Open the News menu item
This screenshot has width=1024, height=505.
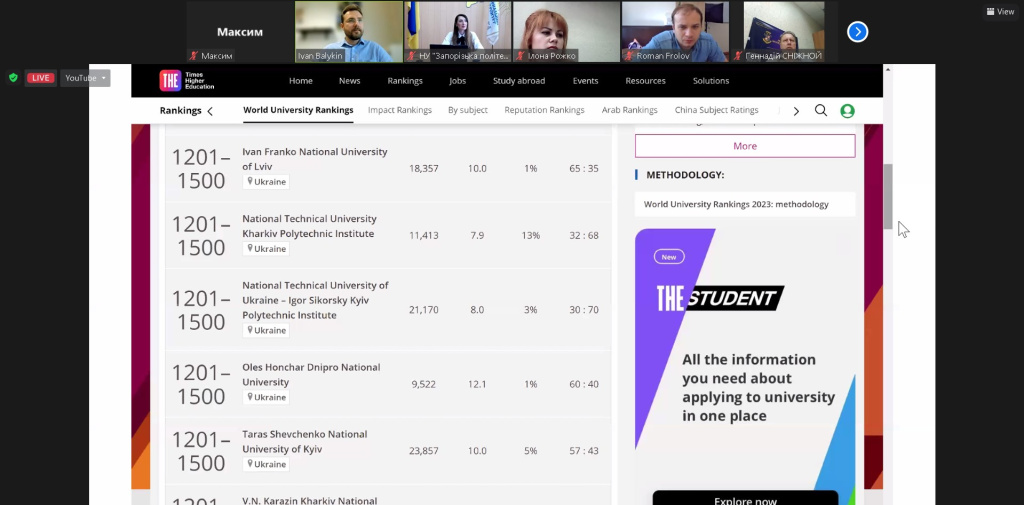pos(349,81)
